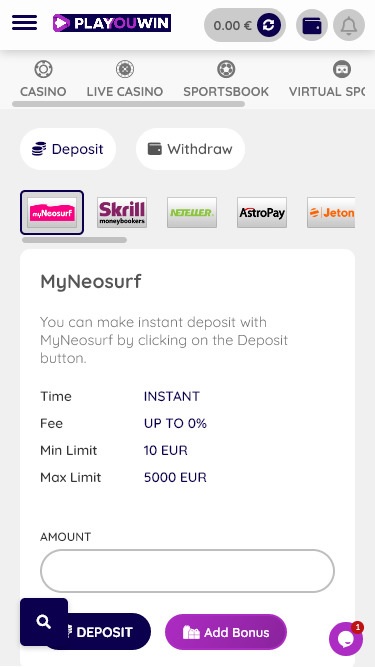Choose AstroPay as deposit method
This screenshot has width=375, height=667.
pyautogui.click(x=262, y=212)
